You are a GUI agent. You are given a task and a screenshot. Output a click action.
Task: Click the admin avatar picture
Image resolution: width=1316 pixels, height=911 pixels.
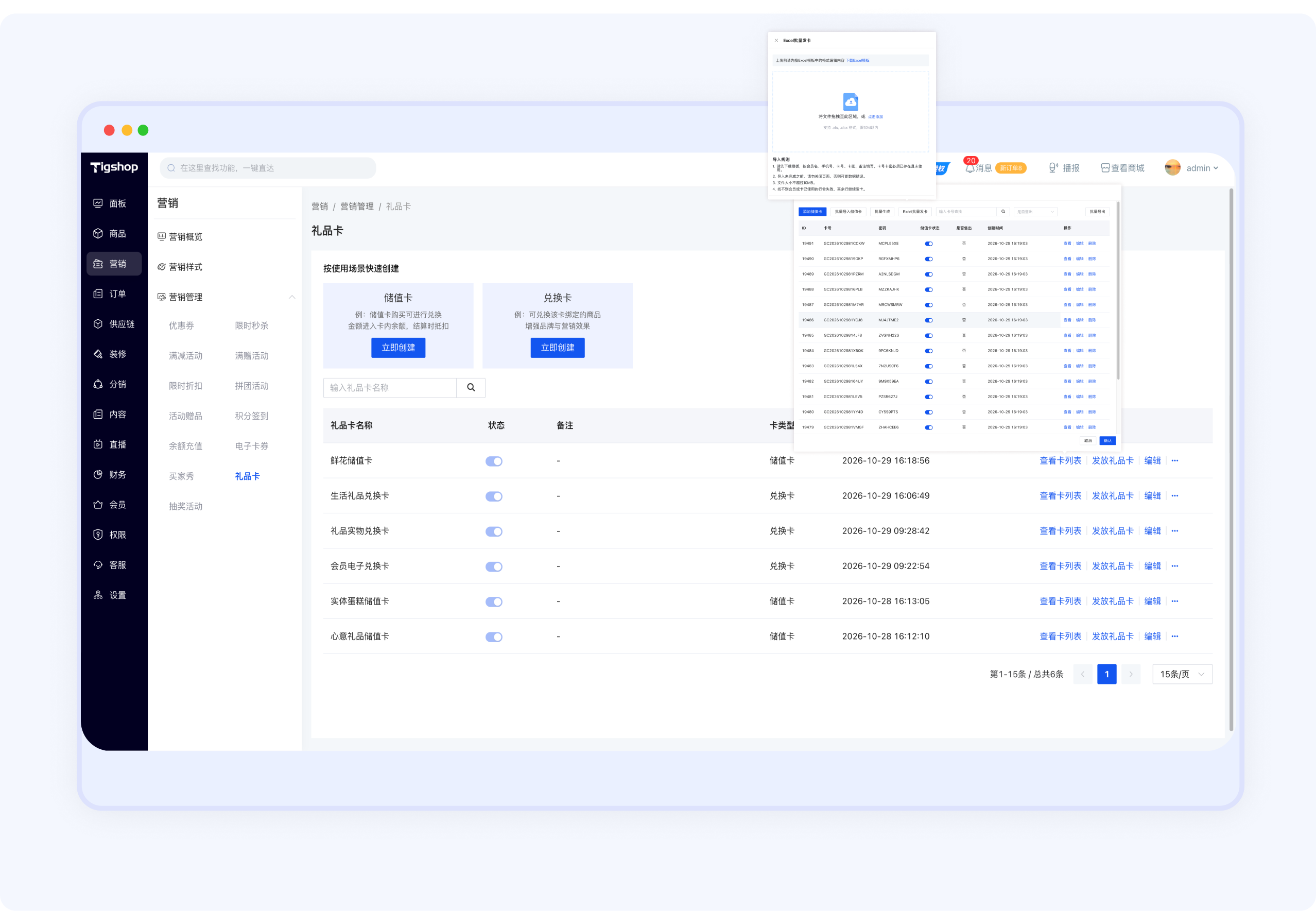pyautogui.click(x=1172, y=168)
